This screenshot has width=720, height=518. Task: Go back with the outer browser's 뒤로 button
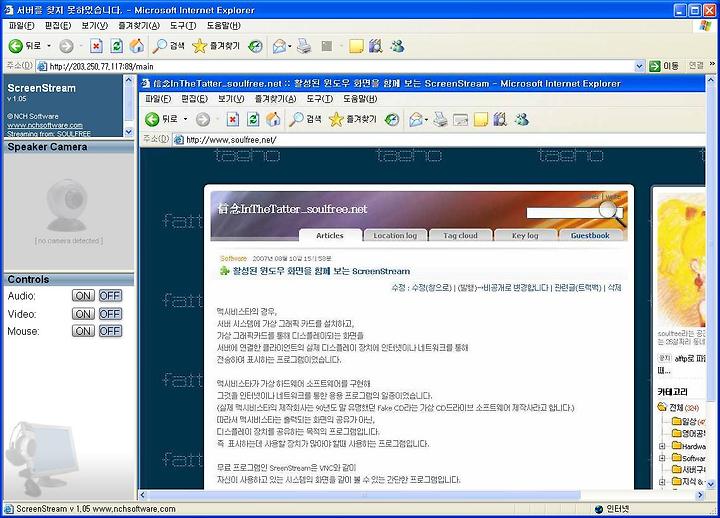click(x=25, y=45)
